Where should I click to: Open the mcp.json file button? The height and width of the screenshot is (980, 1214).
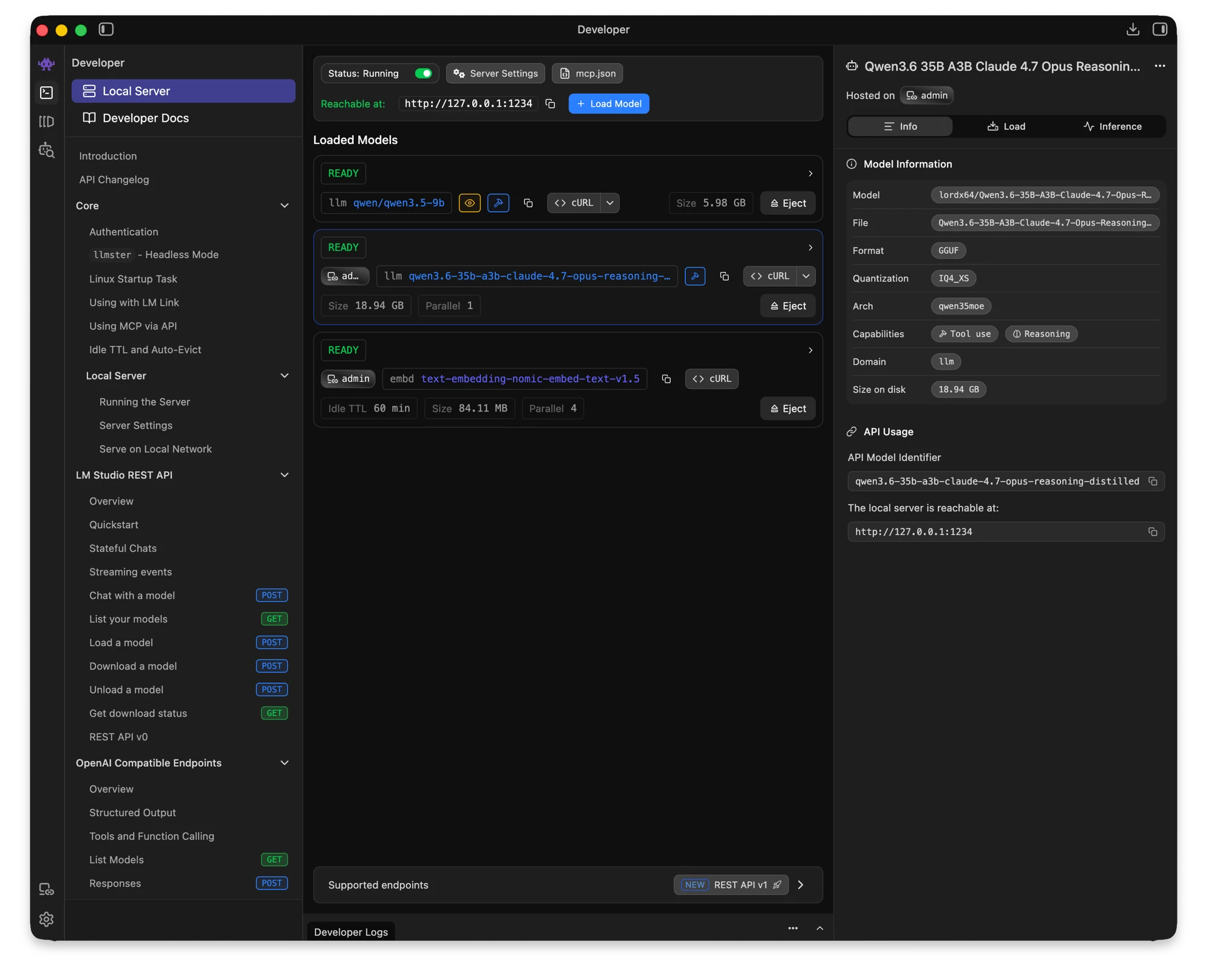coord(587,73)
